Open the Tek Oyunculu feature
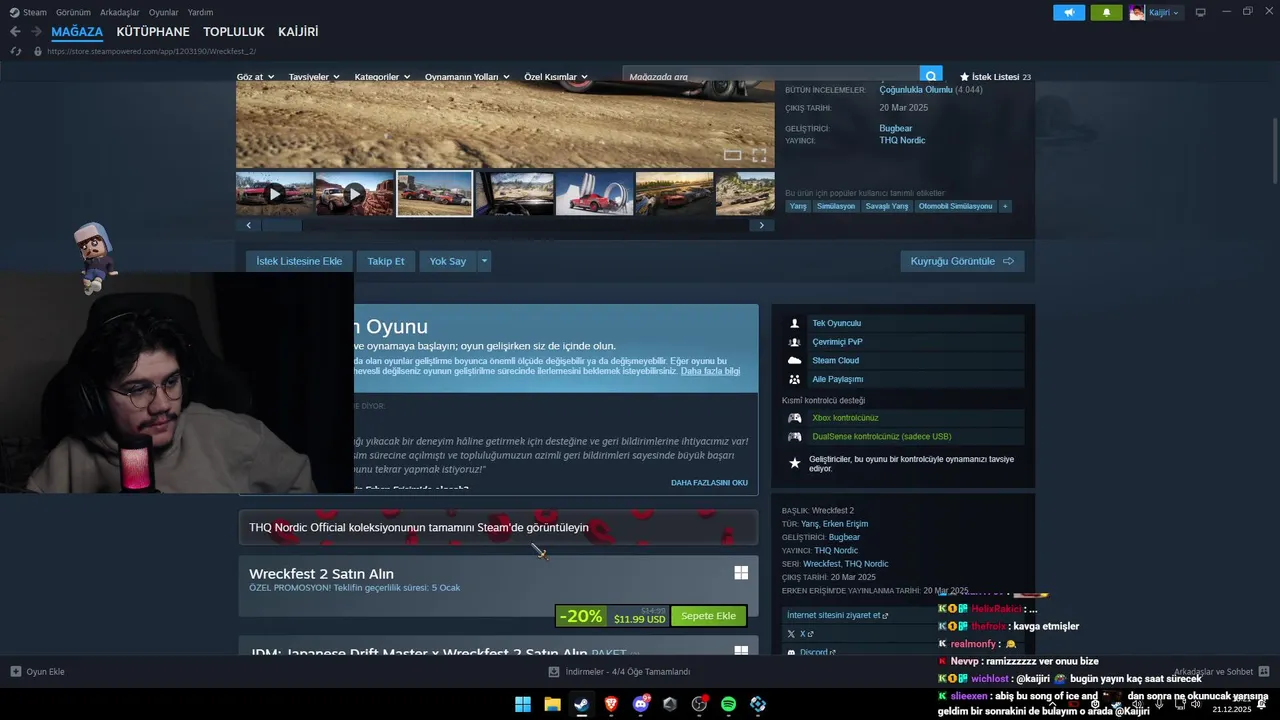The width and height of the screenshot is (1280, 720). coord(904,323)
